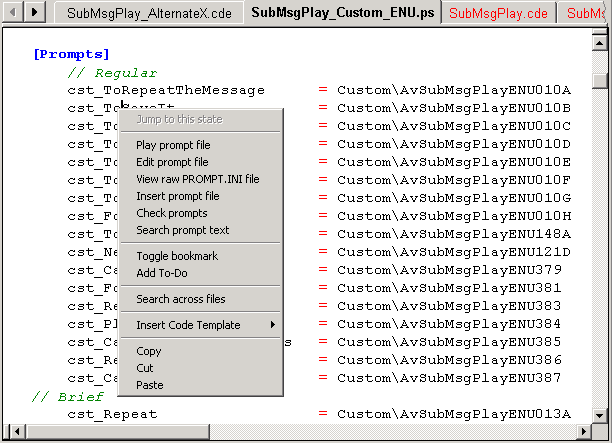Select Edit prompt file menu entry

(x=172, y=162)
